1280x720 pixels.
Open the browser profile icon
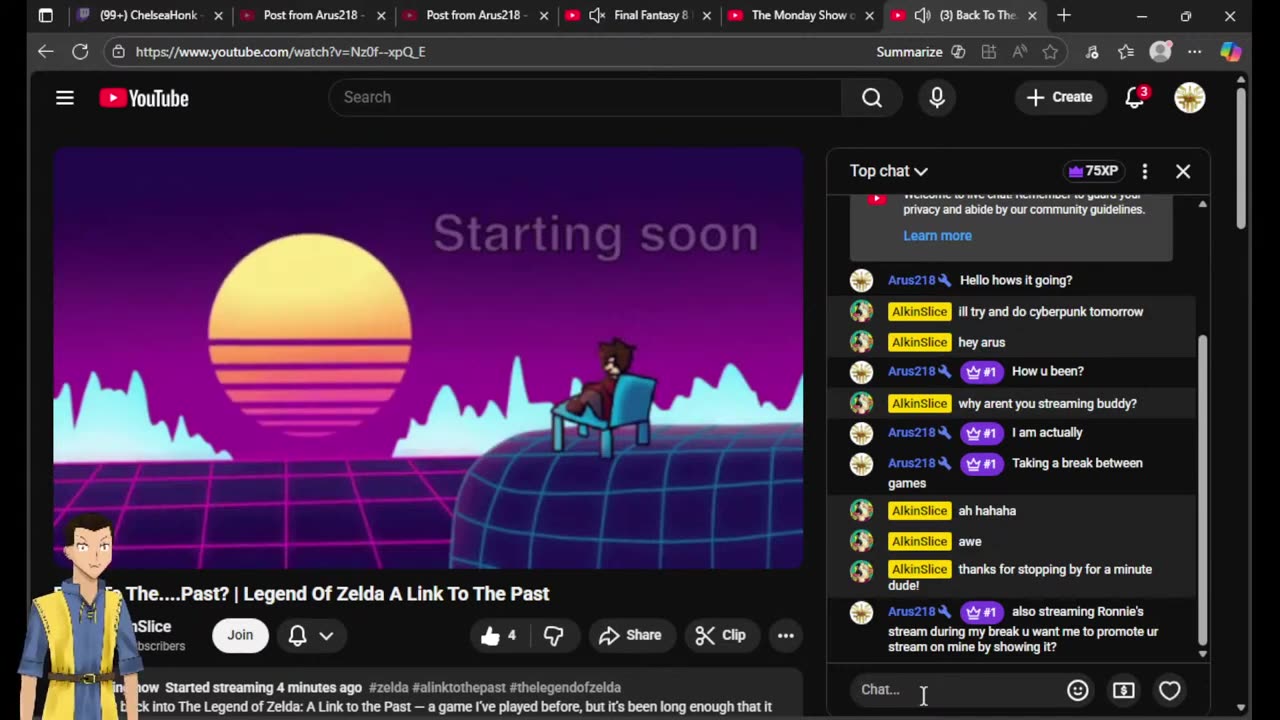point(1160,52)
